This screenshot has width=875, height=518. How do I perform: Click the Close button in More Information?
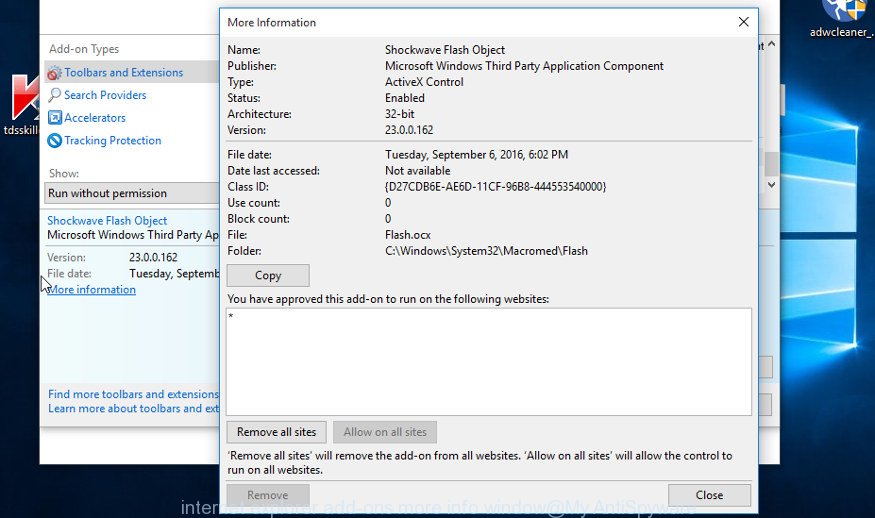point(709,495)
